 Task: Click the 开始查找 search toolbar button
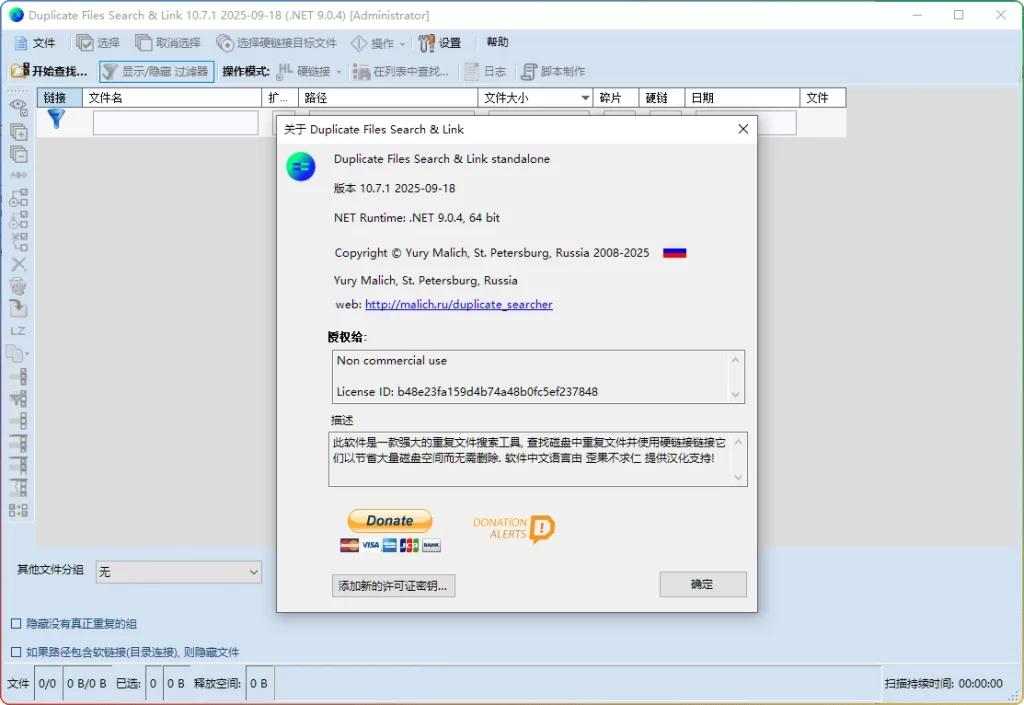pos(49,71)
